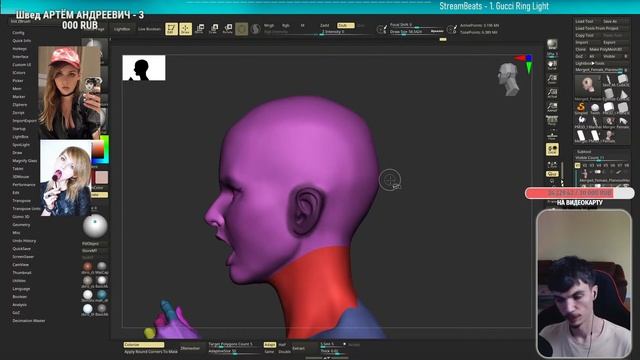Select the Zoom canvas icon
The image size is (640, 360).
tap(552, 80)
